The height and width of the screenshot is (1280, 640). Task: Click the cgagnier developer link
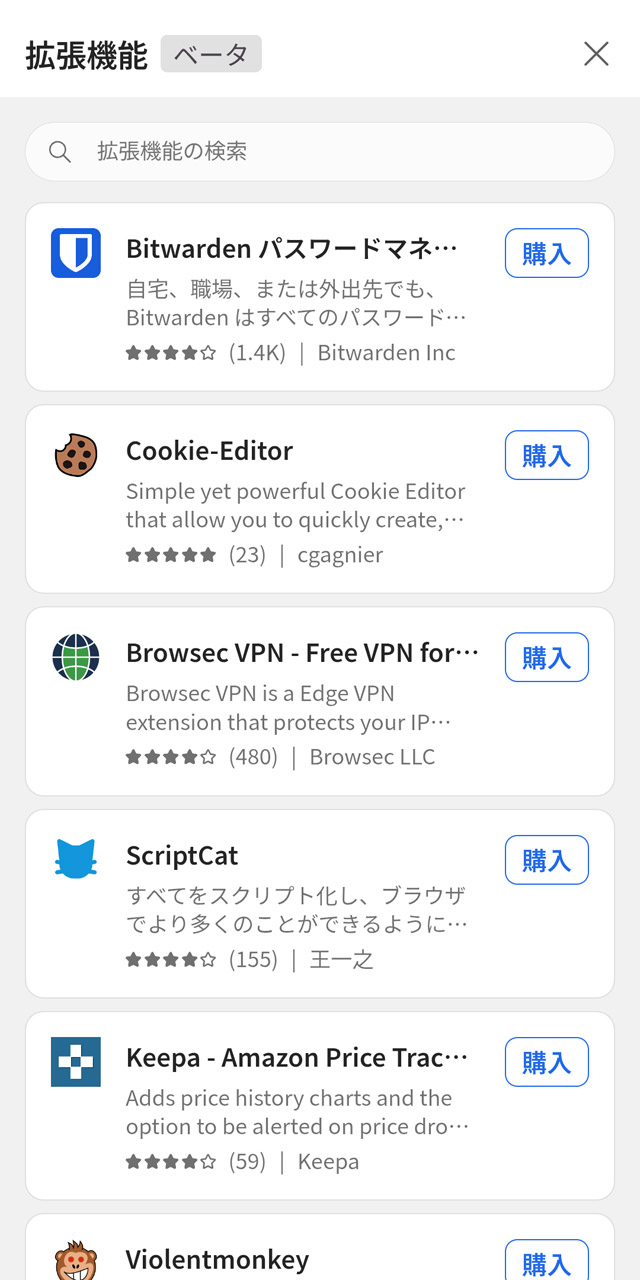coord(340,553)
